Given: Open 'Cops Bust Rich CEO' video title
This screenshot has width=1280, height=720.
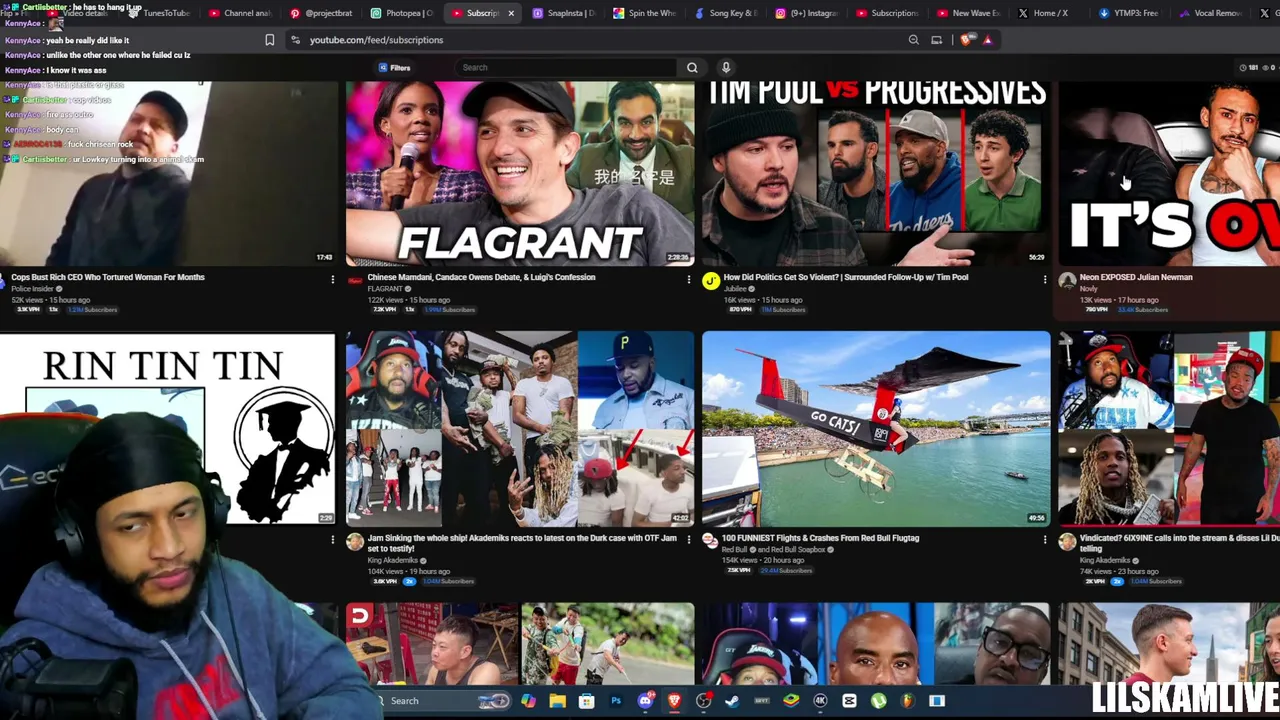Looking at the screenshot, I should (108, 277).
